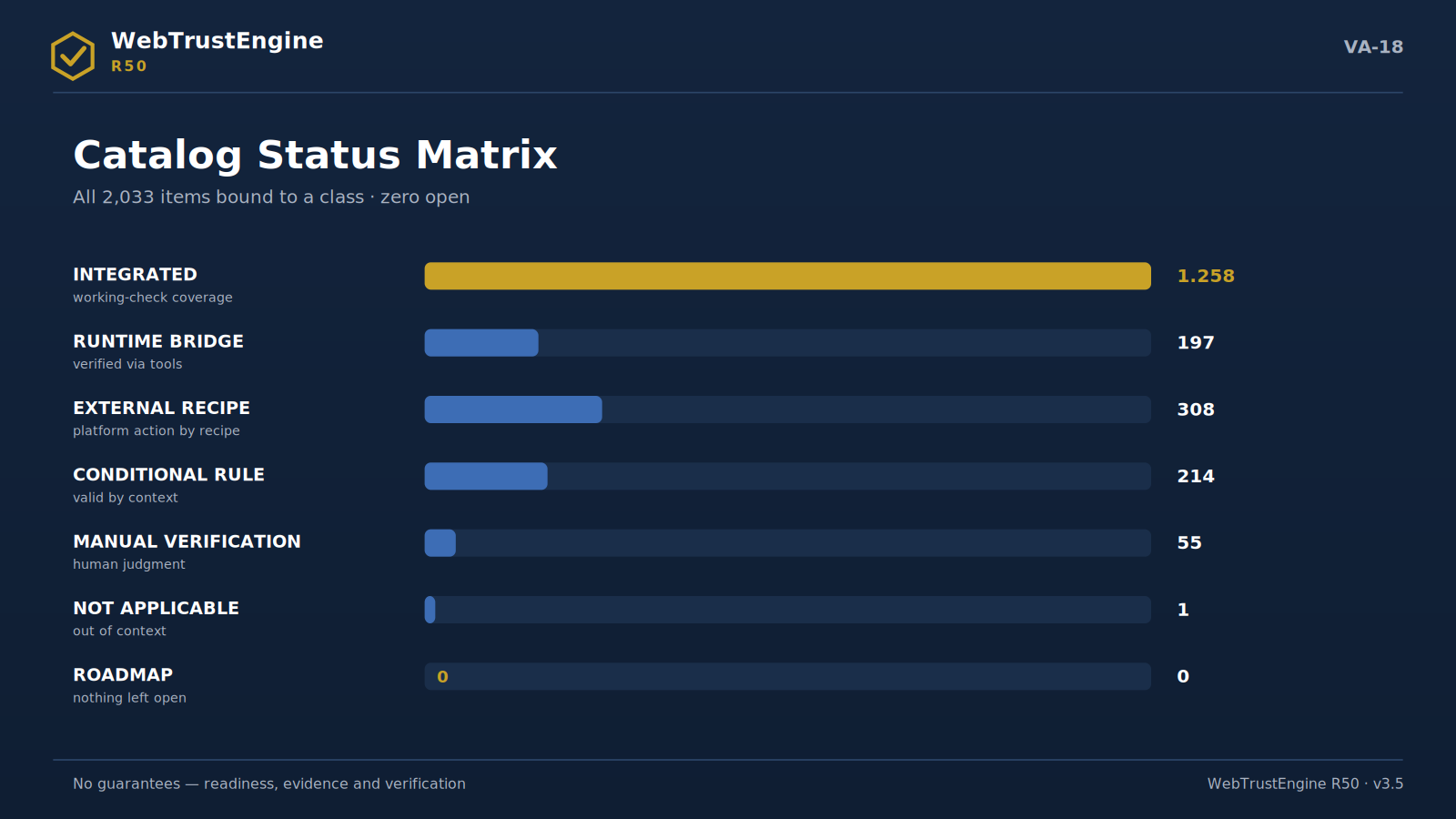Screen dimensions: 1456x819
Task: Click the WebTrustEngine title text
Action: click(x=217, y=41)
